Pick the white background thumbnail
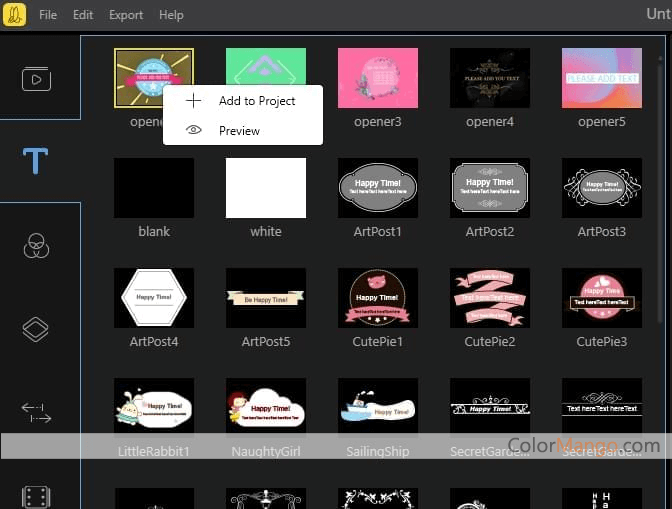Image resolution: width=672 pixels, height=509 pixels. (266, 188)
